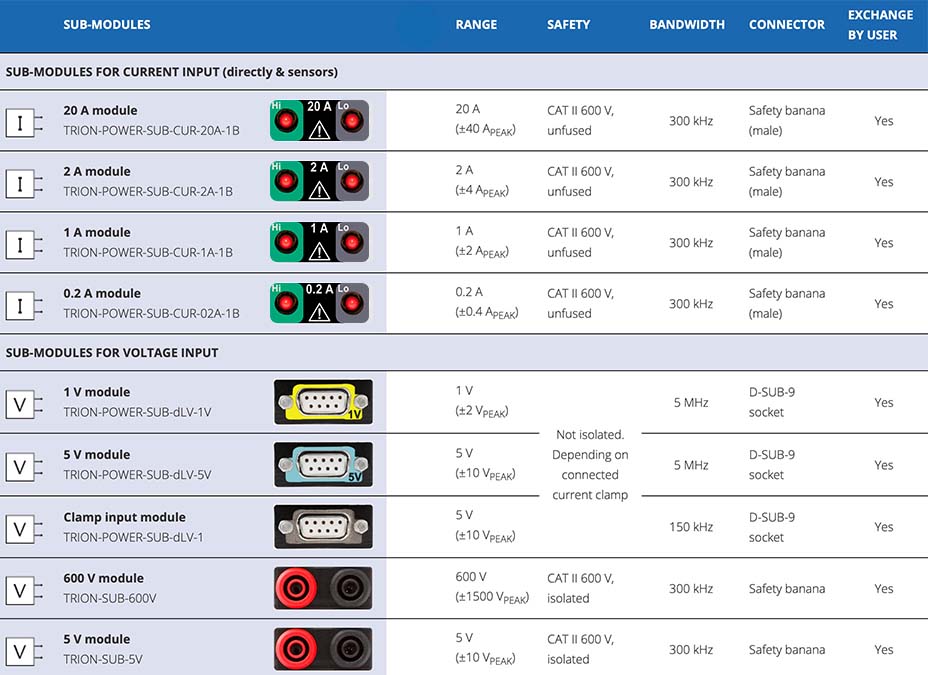Select the current icon for 0.2 A module
The image size is (928, 675).
pyautogui.click(x=22, y=305)
